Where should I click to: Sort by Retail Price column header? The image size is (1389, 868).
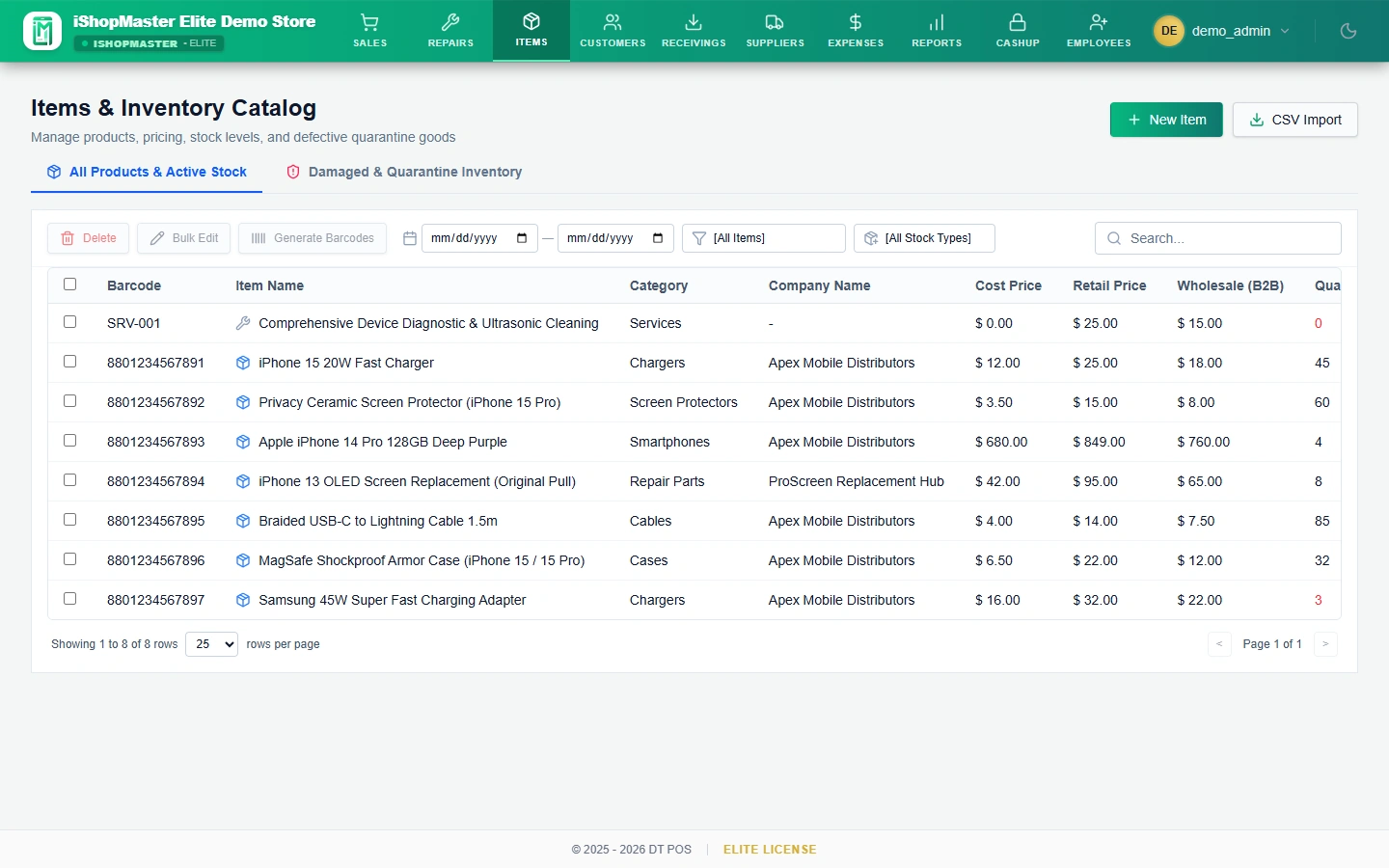click(1109, 285)
